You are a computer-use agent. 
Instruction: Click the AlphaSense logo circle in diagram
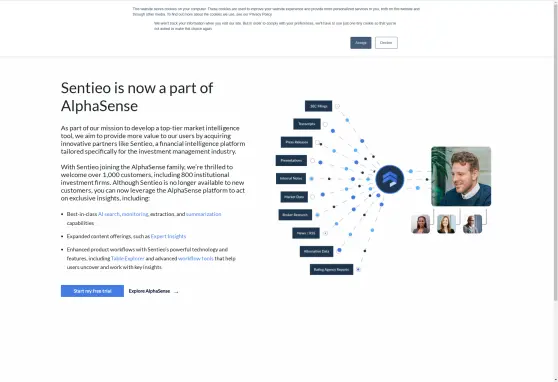point(390,179)
